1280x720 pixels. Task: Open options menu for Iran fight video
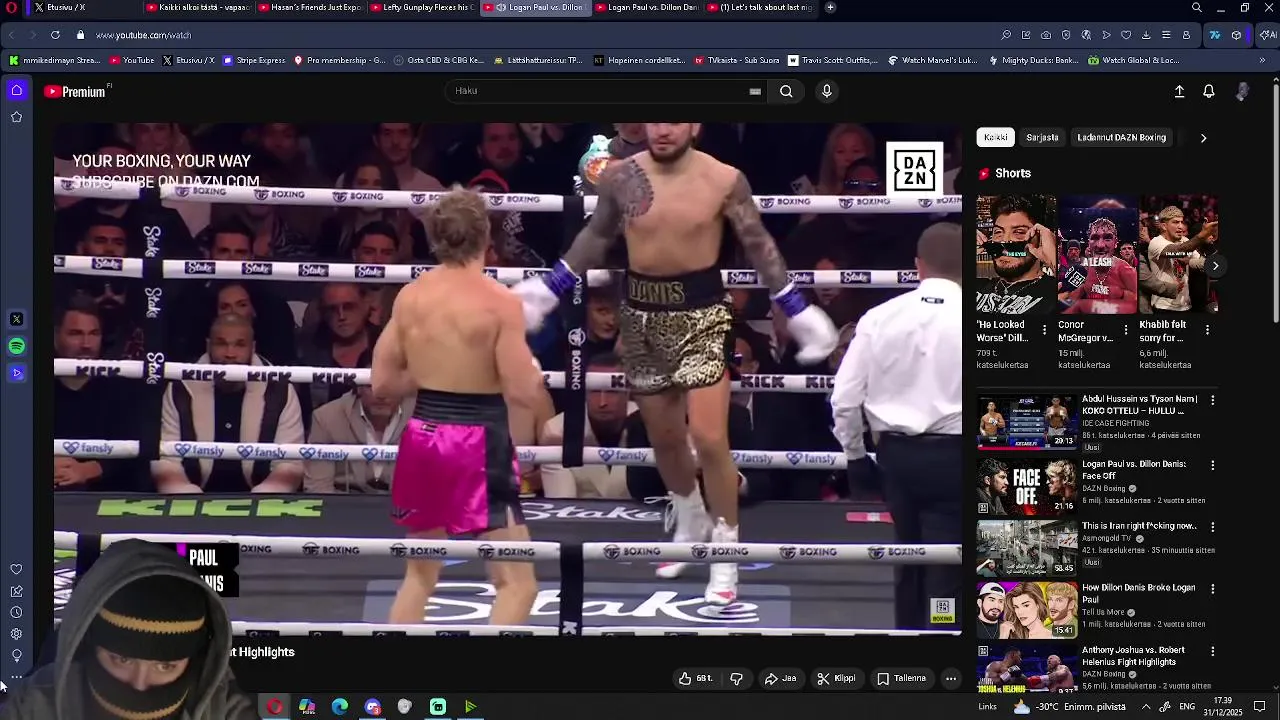pos(1213,527)
